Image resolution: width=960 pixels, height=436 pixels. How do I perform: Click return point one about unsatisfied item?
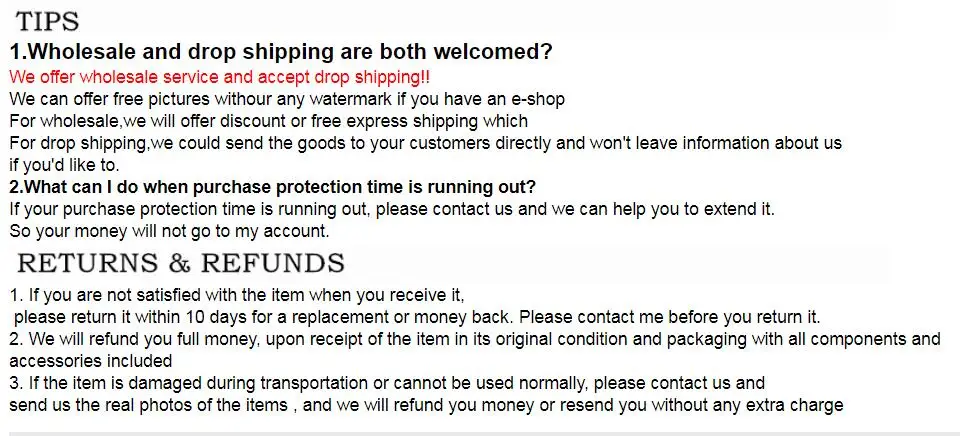click(x=237, y=295)
